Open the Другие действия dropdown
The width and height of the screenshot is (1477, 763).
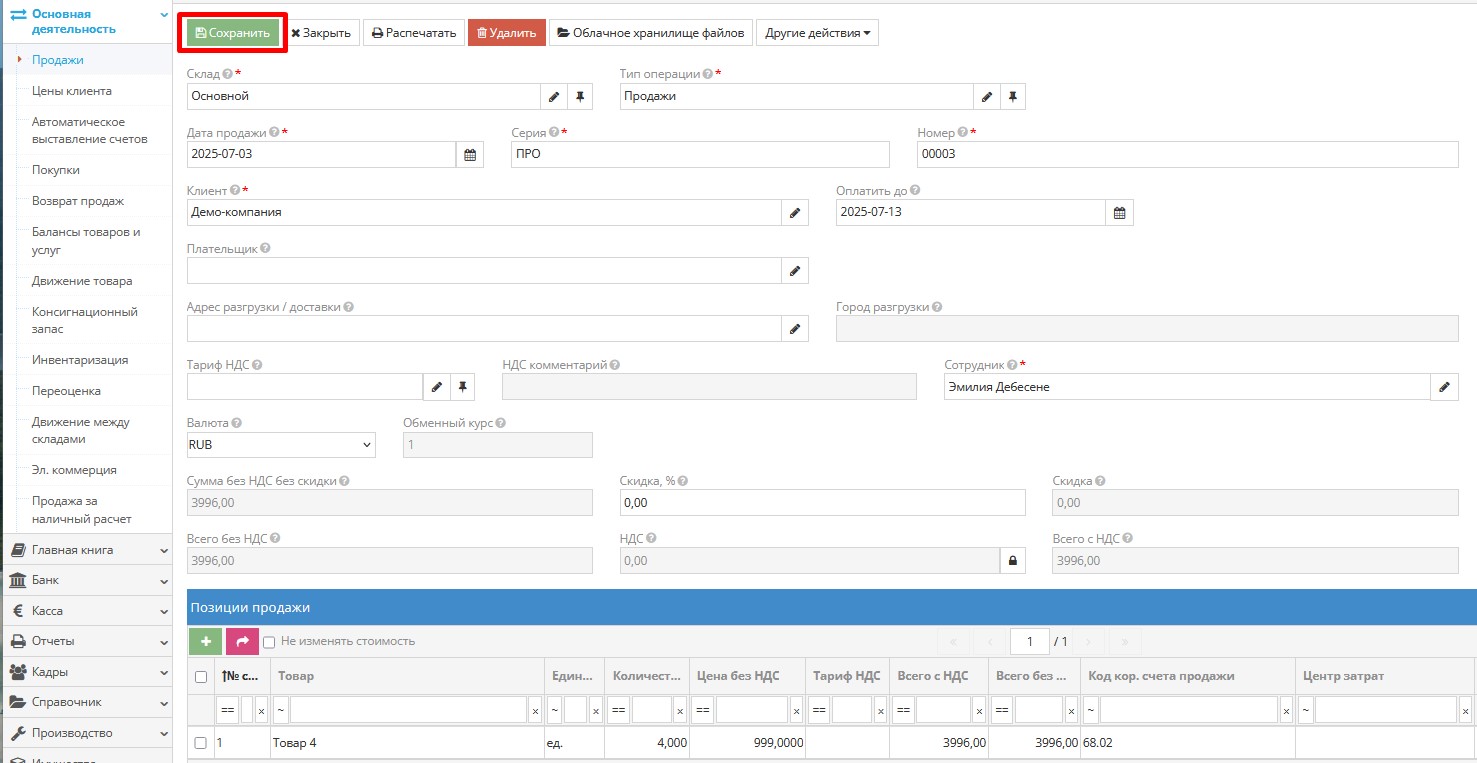coord(816,33)
